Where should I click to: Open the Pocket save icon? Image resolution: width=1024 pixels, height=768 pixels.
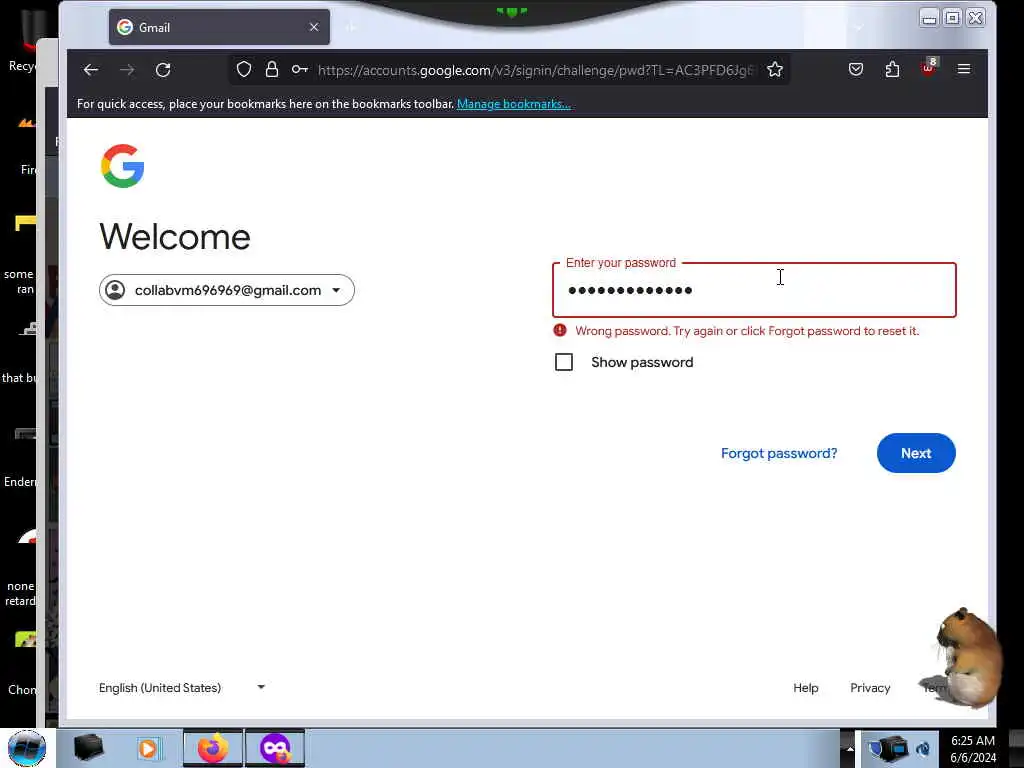point(856,69)
